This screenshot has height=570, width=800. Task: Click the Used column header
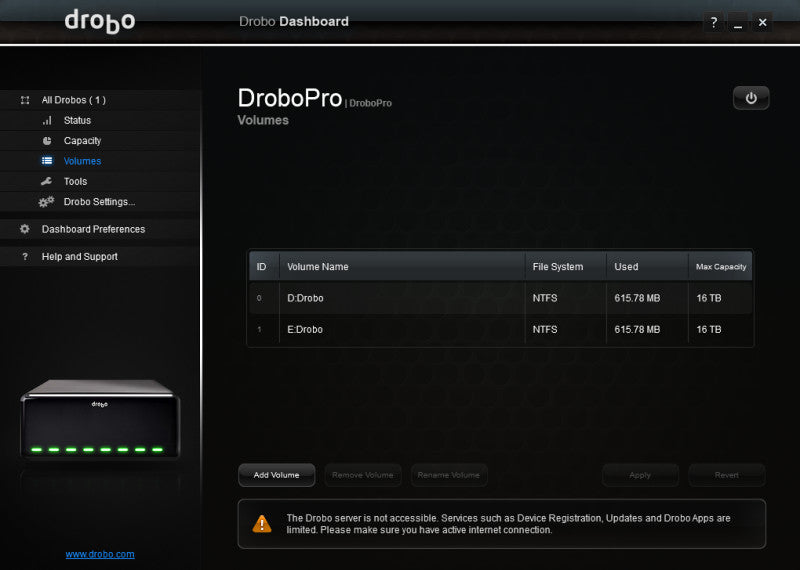click(x=647, y=266)
